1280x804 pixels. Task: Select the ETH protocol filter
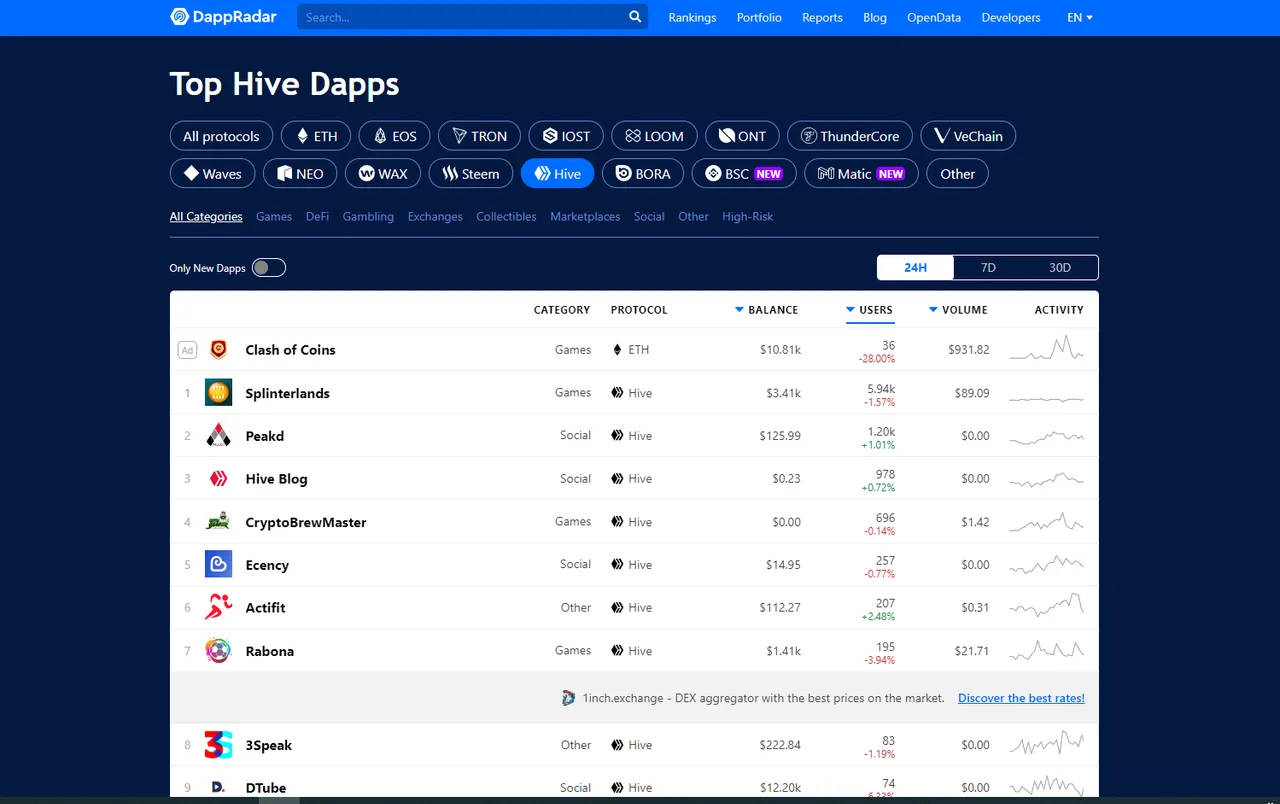[316, 136]
